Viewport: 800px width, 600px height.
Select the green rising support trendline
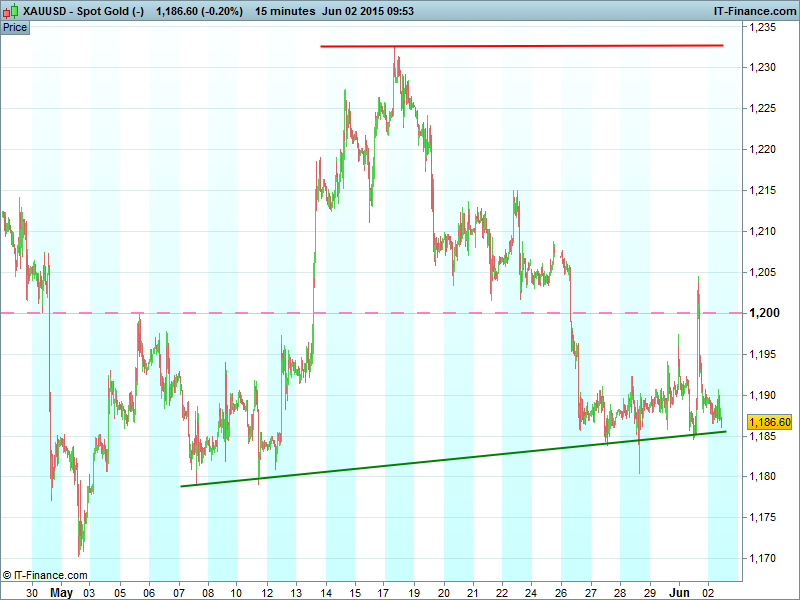[x=450, y=459]
